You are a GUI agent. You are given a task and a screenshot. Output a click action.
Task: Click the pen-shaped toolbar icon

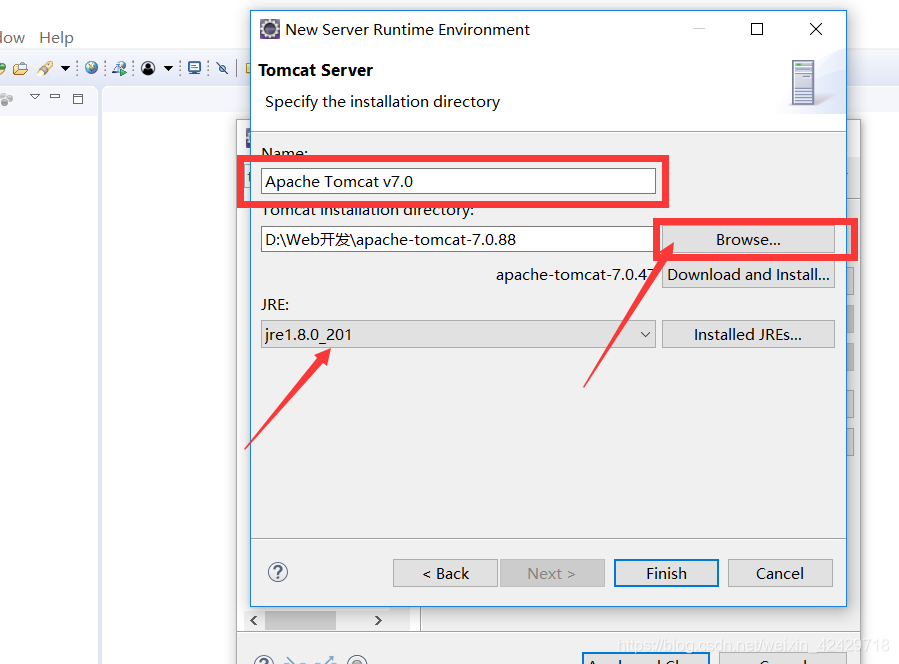tap(45, 69)
